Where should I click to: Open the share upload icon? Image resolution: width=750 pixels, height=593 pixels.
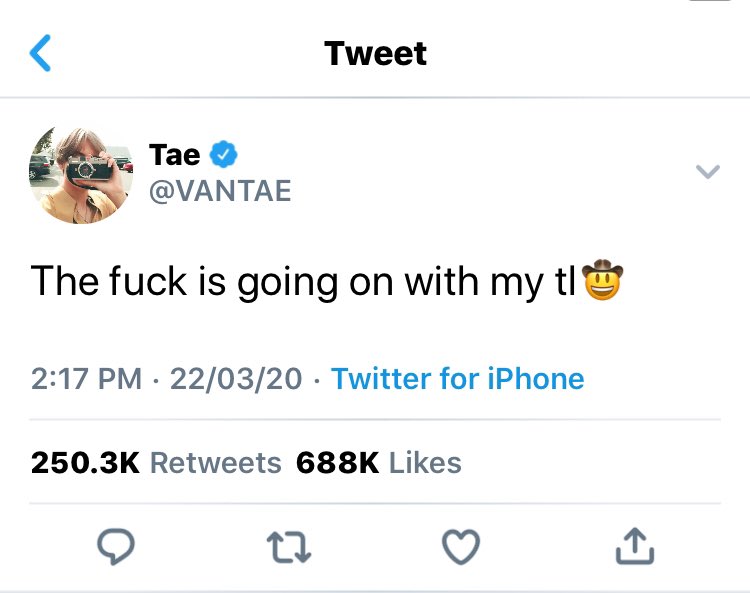[634, 546]
